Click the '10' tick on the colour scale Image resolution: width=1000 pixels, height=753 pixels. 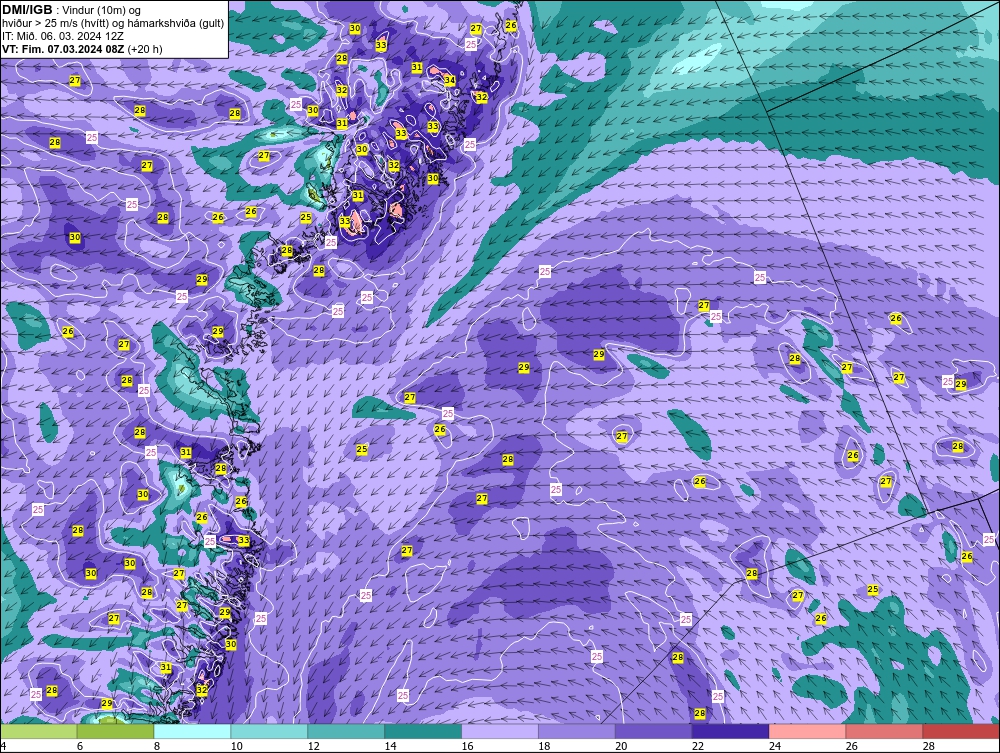pos(237,746)
